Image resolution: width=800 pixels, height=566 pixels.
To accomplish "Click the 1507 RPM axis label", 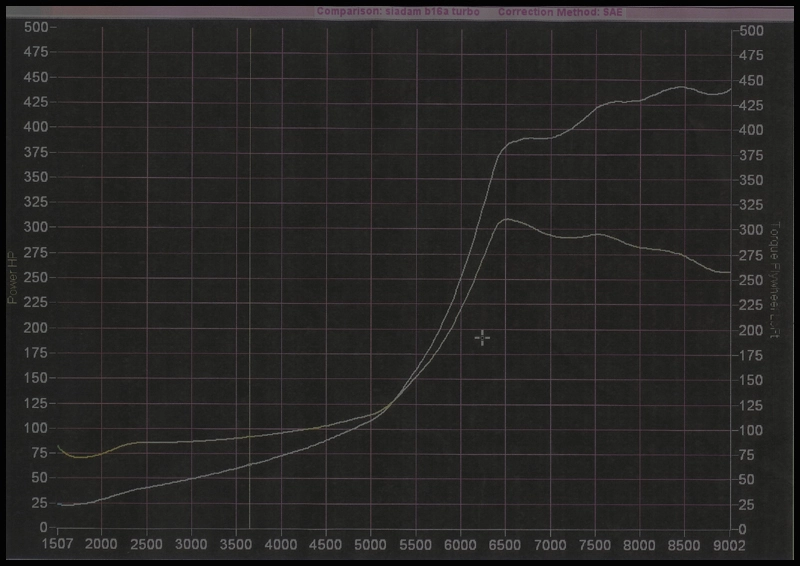I will (57, 545).
